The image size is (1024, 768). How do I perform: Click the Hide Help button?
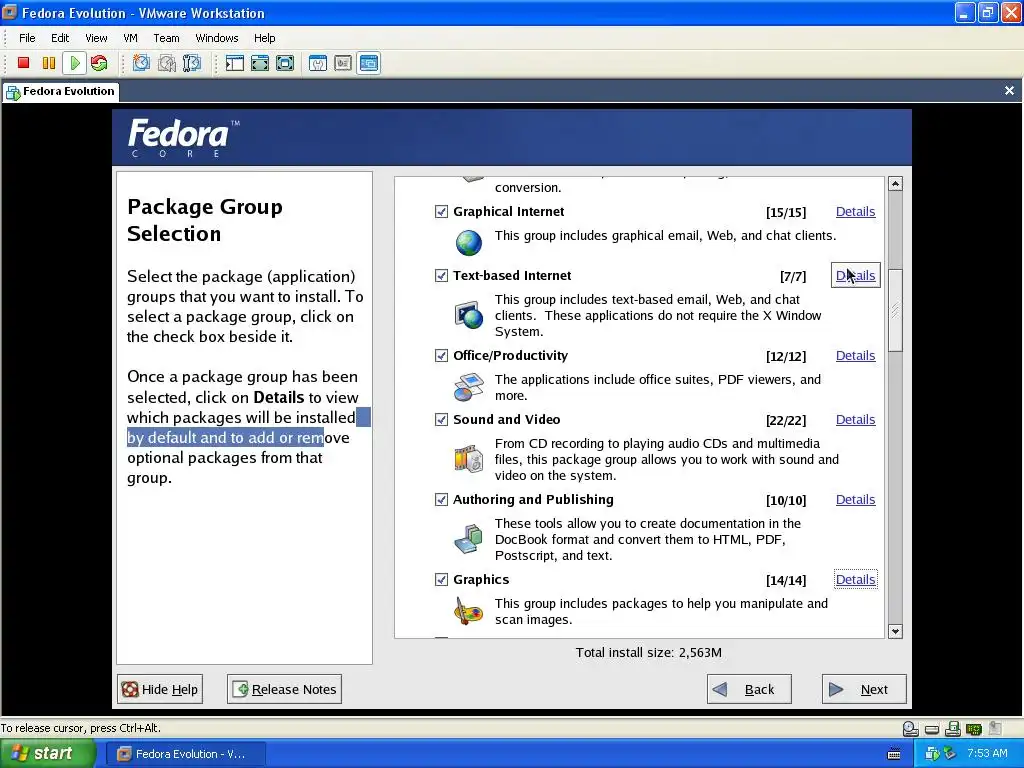160,689
